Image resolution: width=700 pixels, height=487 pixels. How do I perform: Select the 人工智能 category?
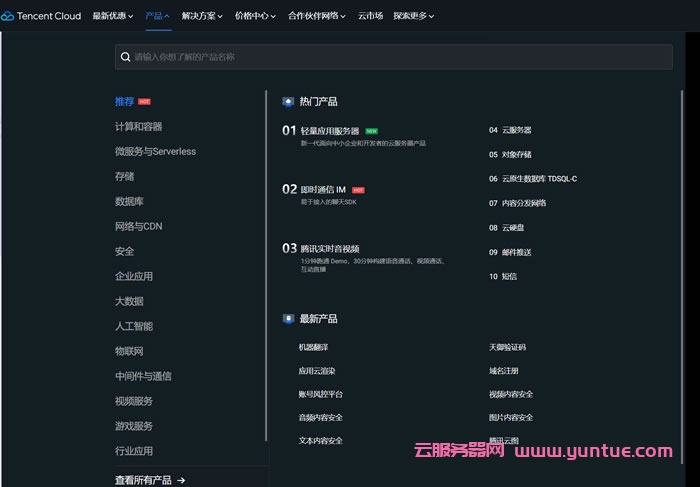pos(133,326)
